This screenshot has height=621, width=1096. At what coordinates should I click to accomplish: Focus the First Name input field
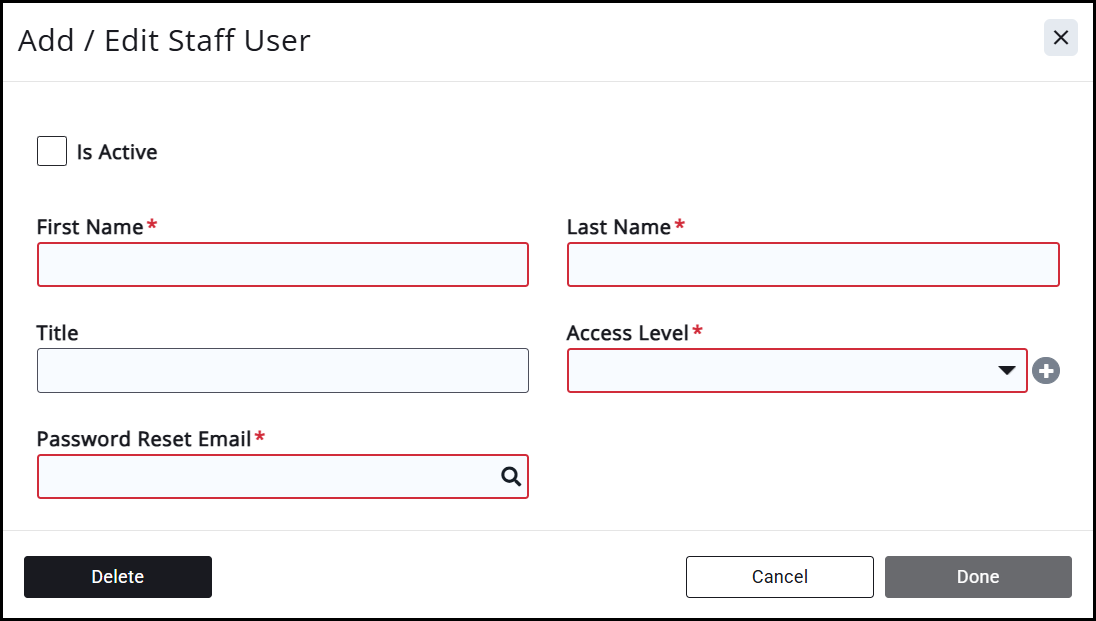tap(282, 265)
